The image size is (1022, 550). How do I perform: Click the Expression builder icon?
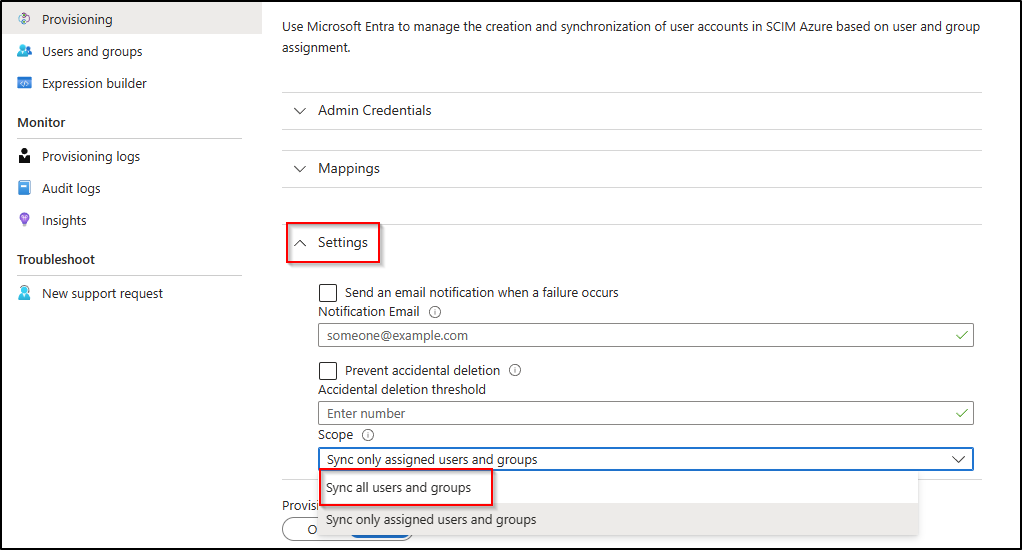25,83
